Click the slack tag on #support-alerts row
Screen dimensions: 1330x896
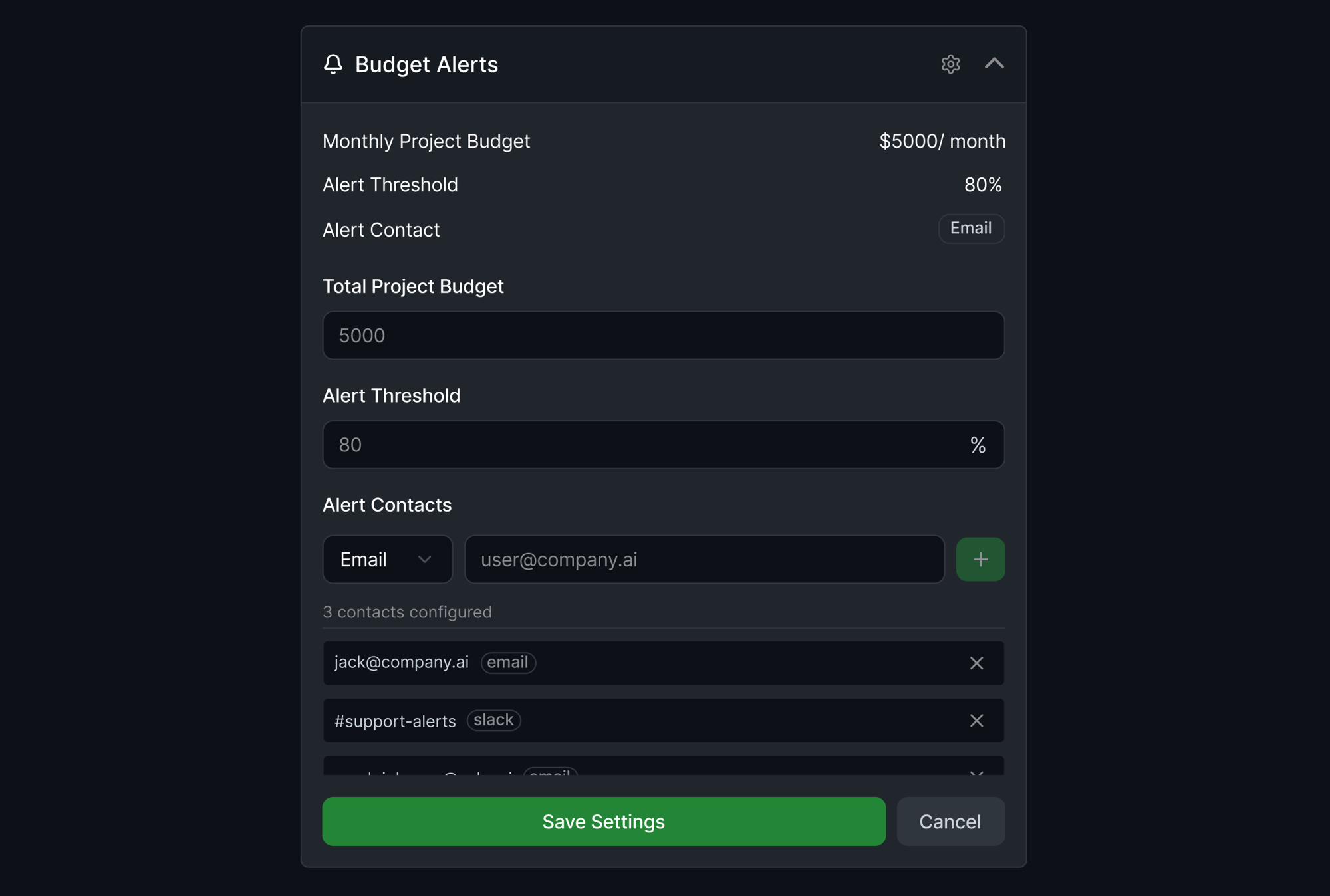493,721
